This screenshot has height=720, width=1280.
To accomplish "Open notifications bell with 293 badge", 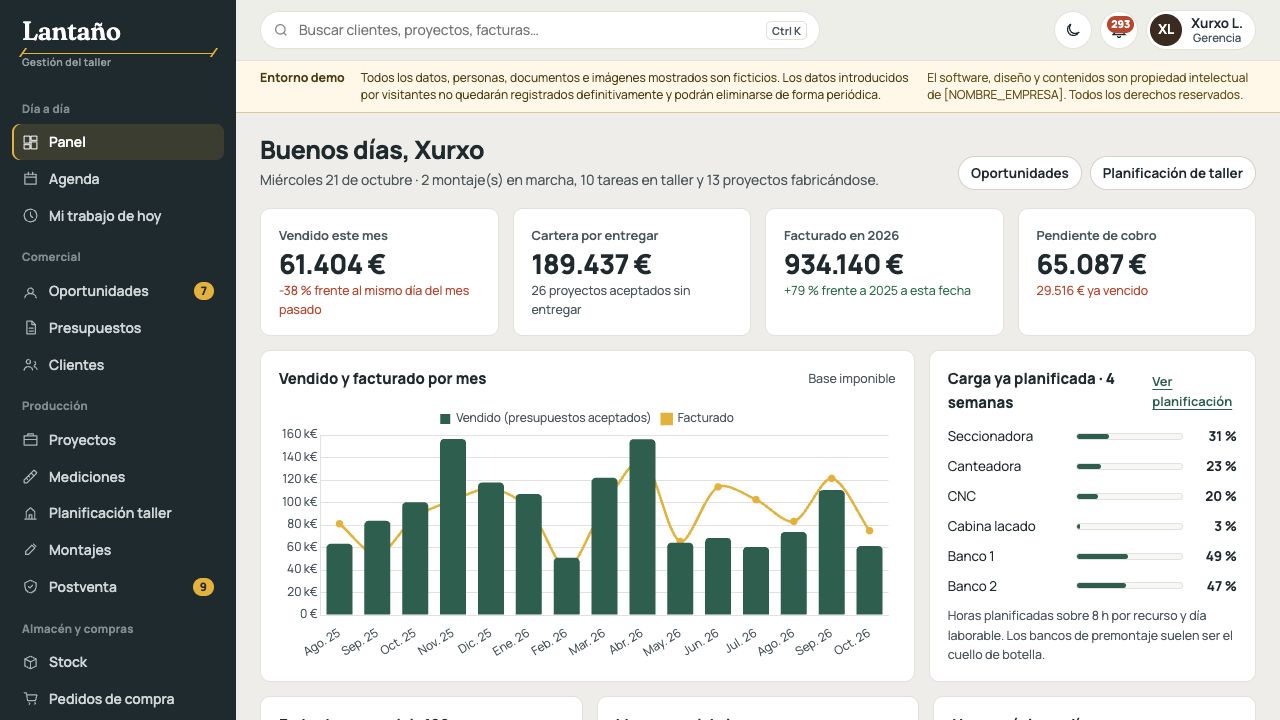I will pyautogui.click(x=1119, y=30).
